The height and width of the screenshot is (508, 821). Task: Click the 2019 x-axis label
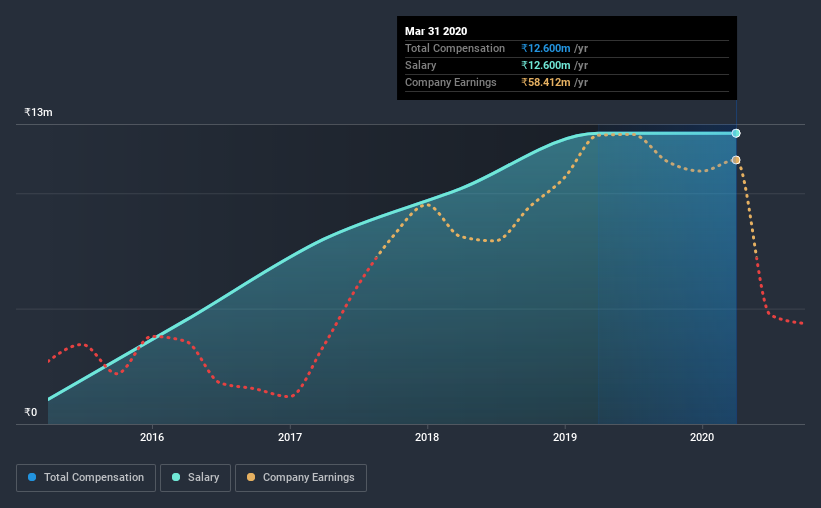click(x=564, y=437)
